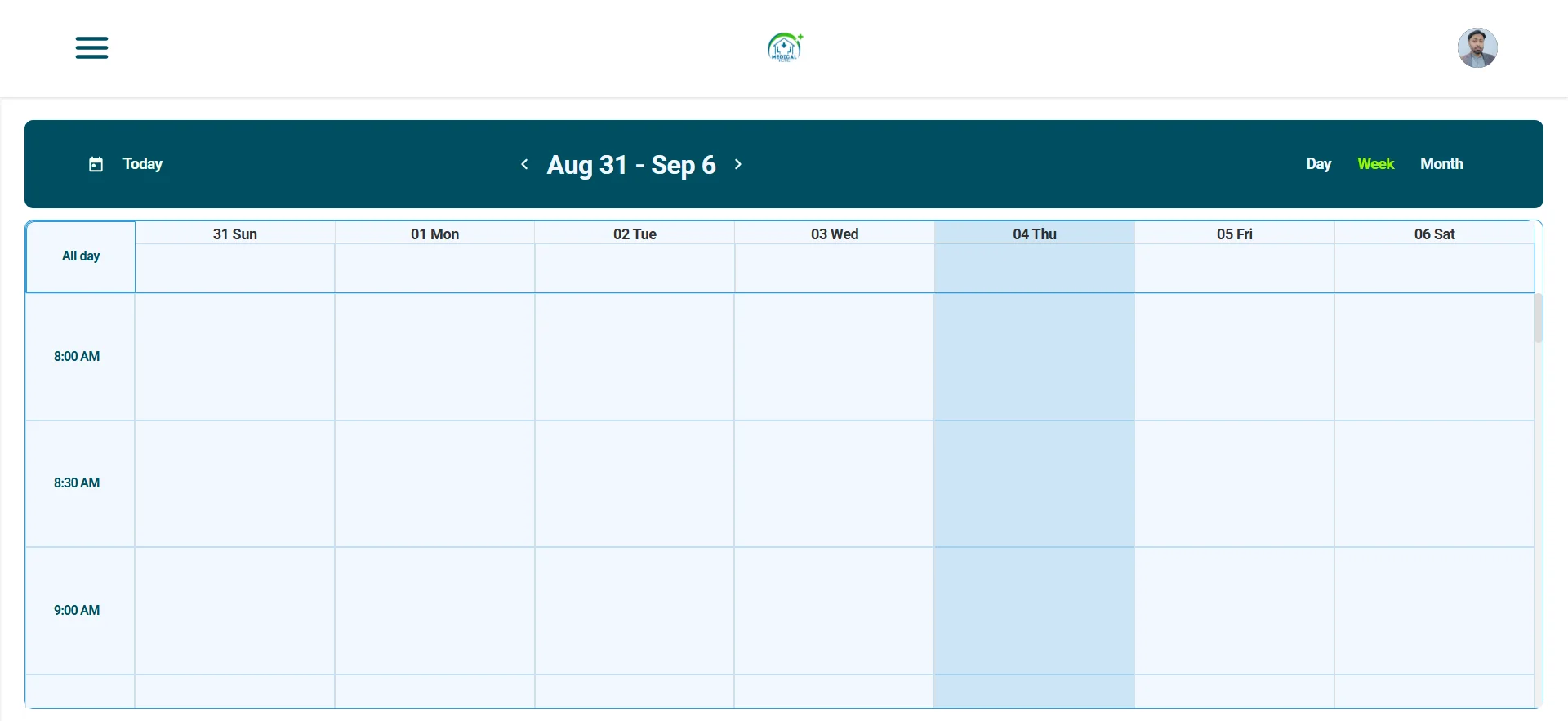Open the user profile avatar

1477,47
